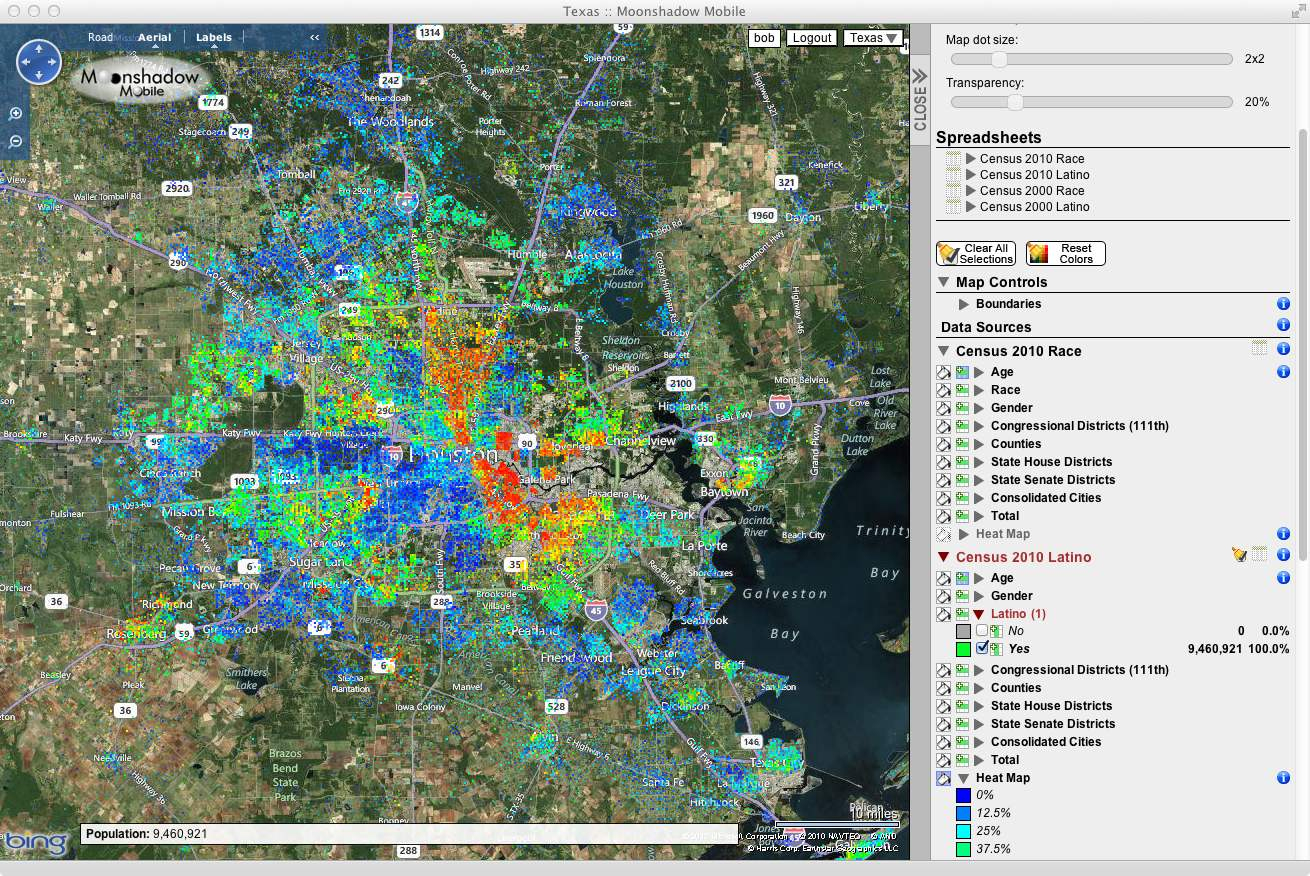1310x876 pixels.
Task: Toggle map Labels on the map toolbar
Action: (x=213, y=38)
